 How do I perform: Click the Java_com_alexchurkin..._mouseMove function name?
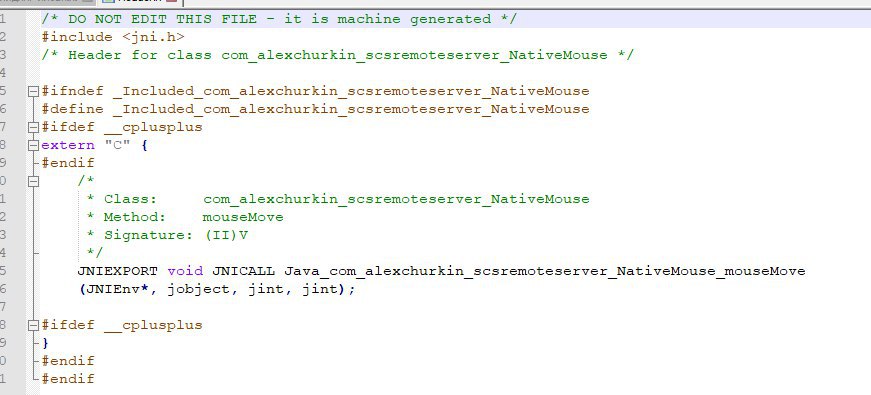click(544, 271)
